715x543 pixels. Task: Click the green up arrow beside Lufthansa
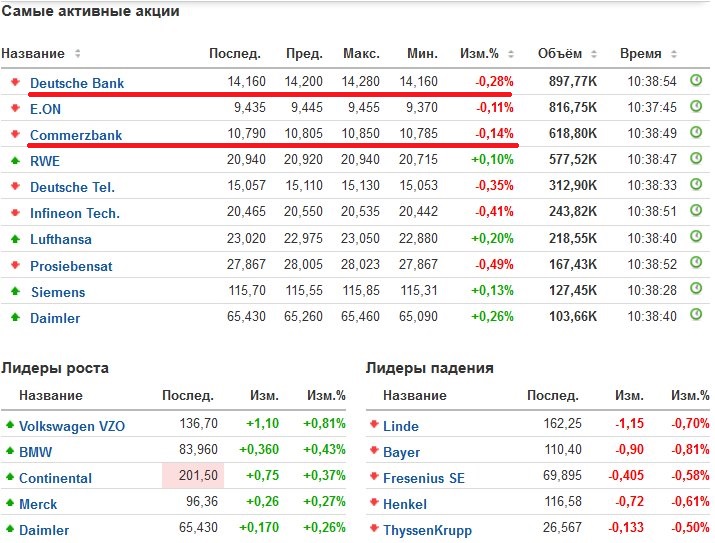(x=15, y=239)
